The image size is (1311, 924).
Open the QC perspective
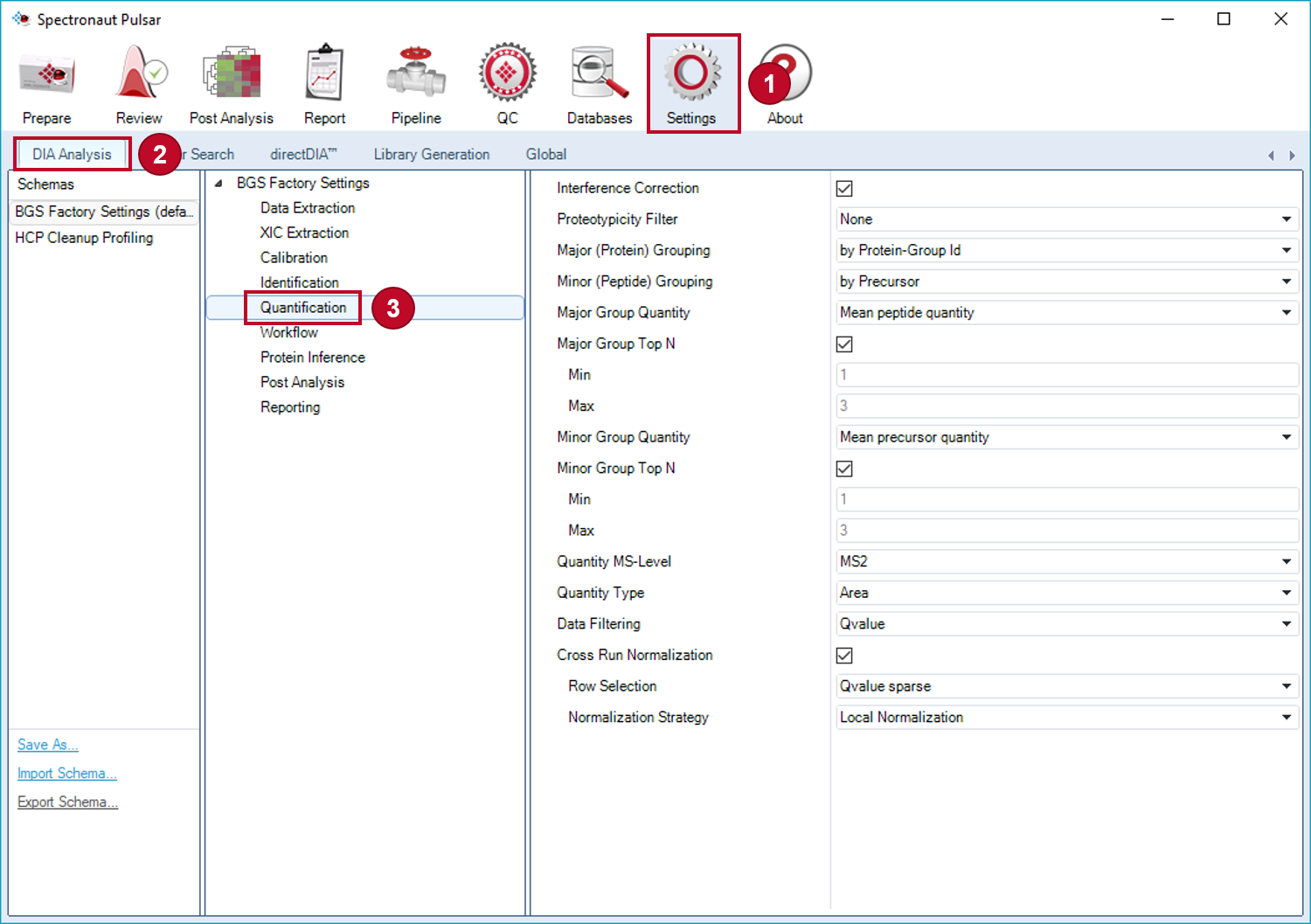[x=508, y=85]
